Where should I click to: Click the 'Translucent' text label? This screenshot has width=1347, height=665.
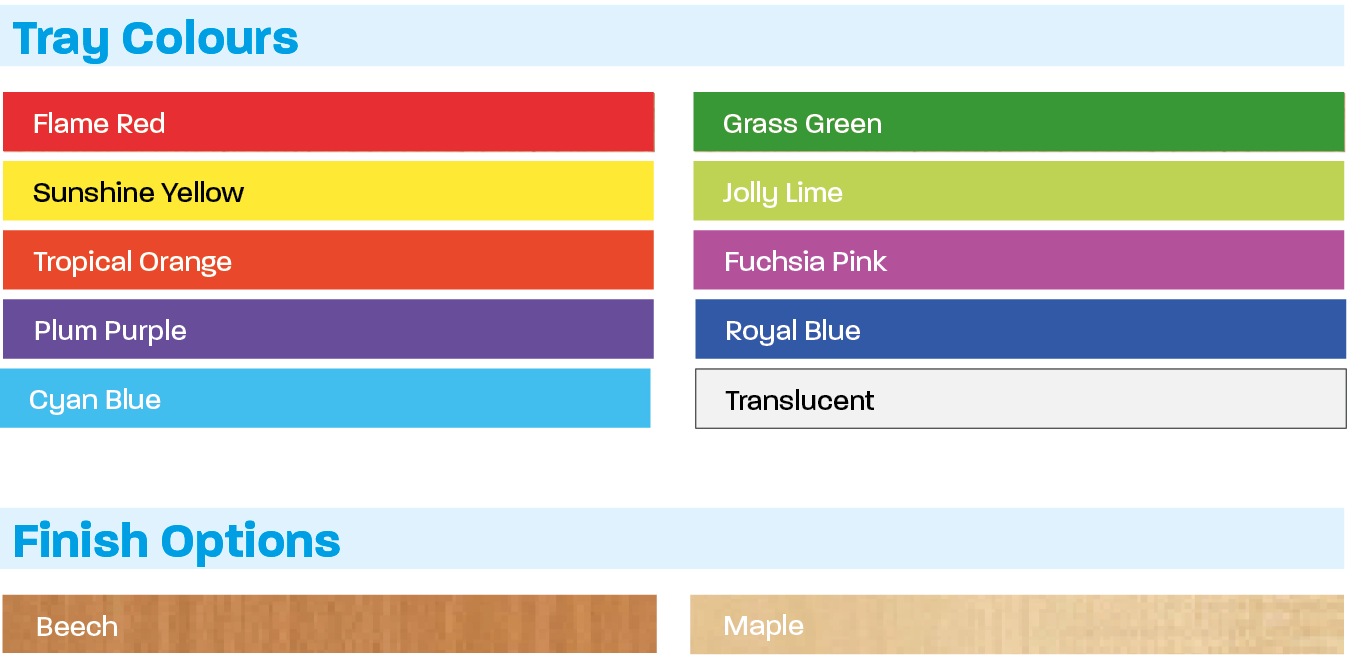click(x=800, y=401)
